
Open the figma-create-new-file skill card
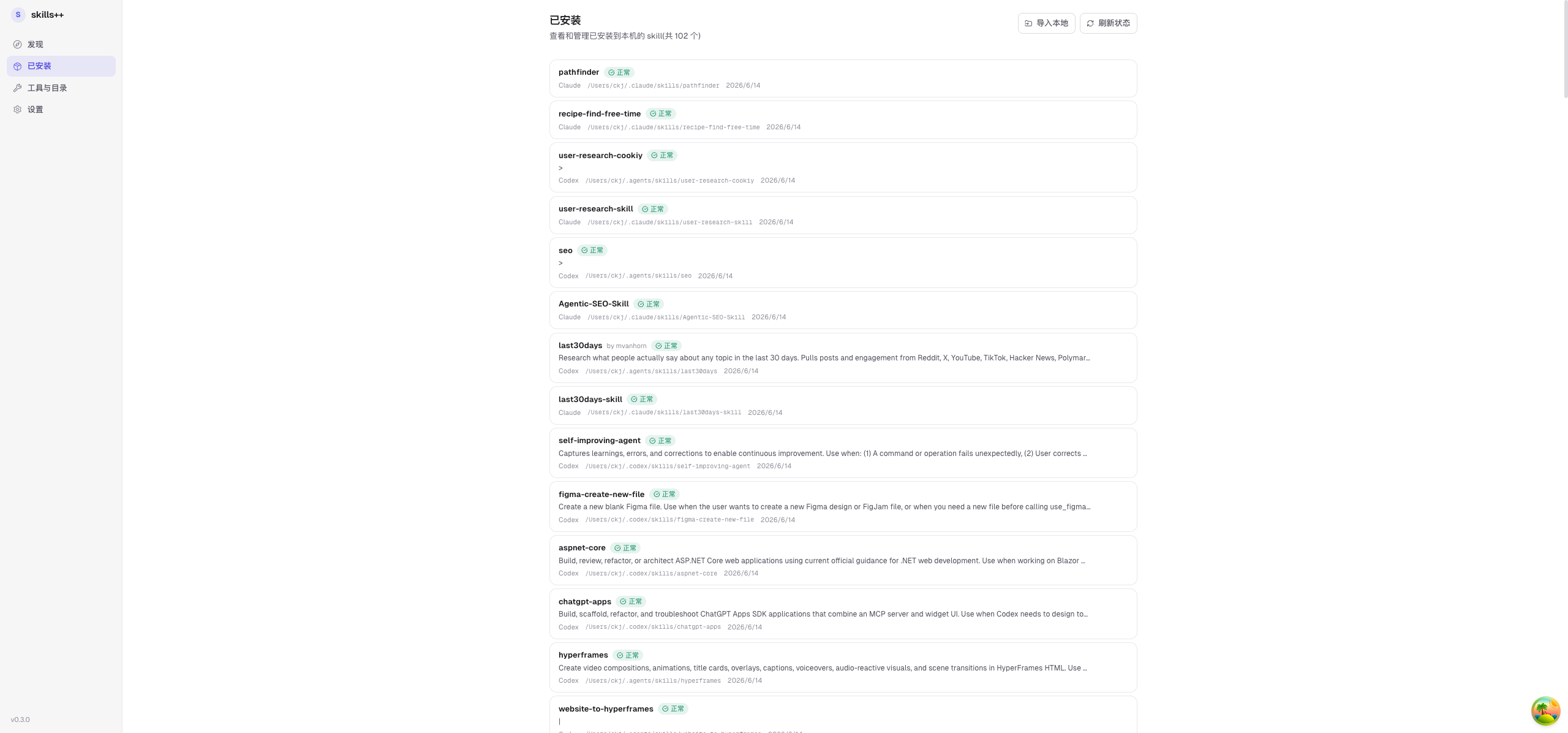pyautogui.click(x=843, y=507)
